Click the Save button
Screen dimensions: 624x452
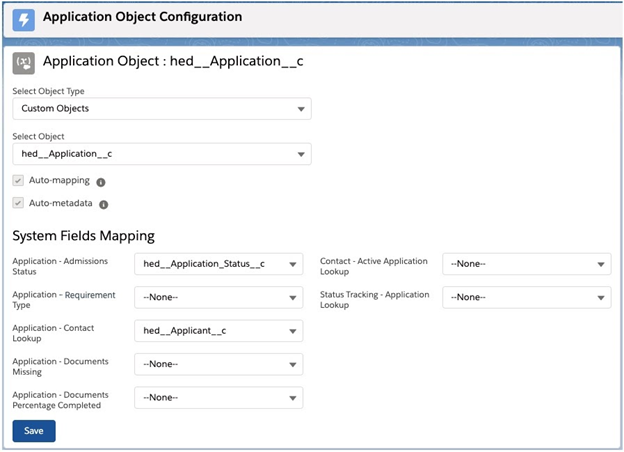click(34, 431)
